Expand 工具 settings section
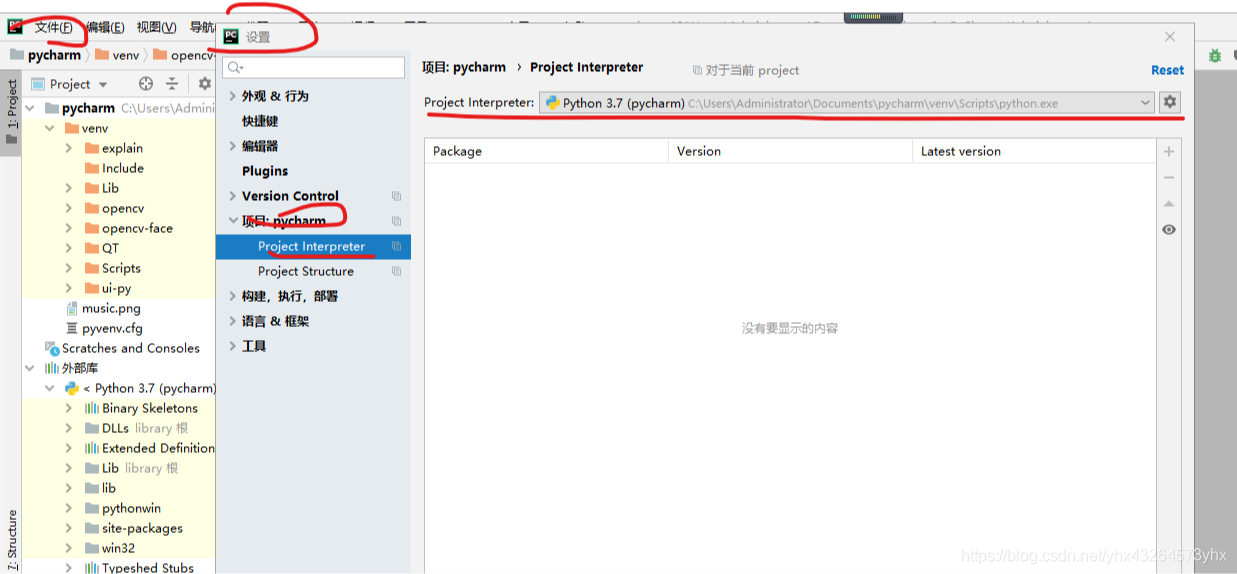This screenshot has height=574, width=1237. [233, 346]
